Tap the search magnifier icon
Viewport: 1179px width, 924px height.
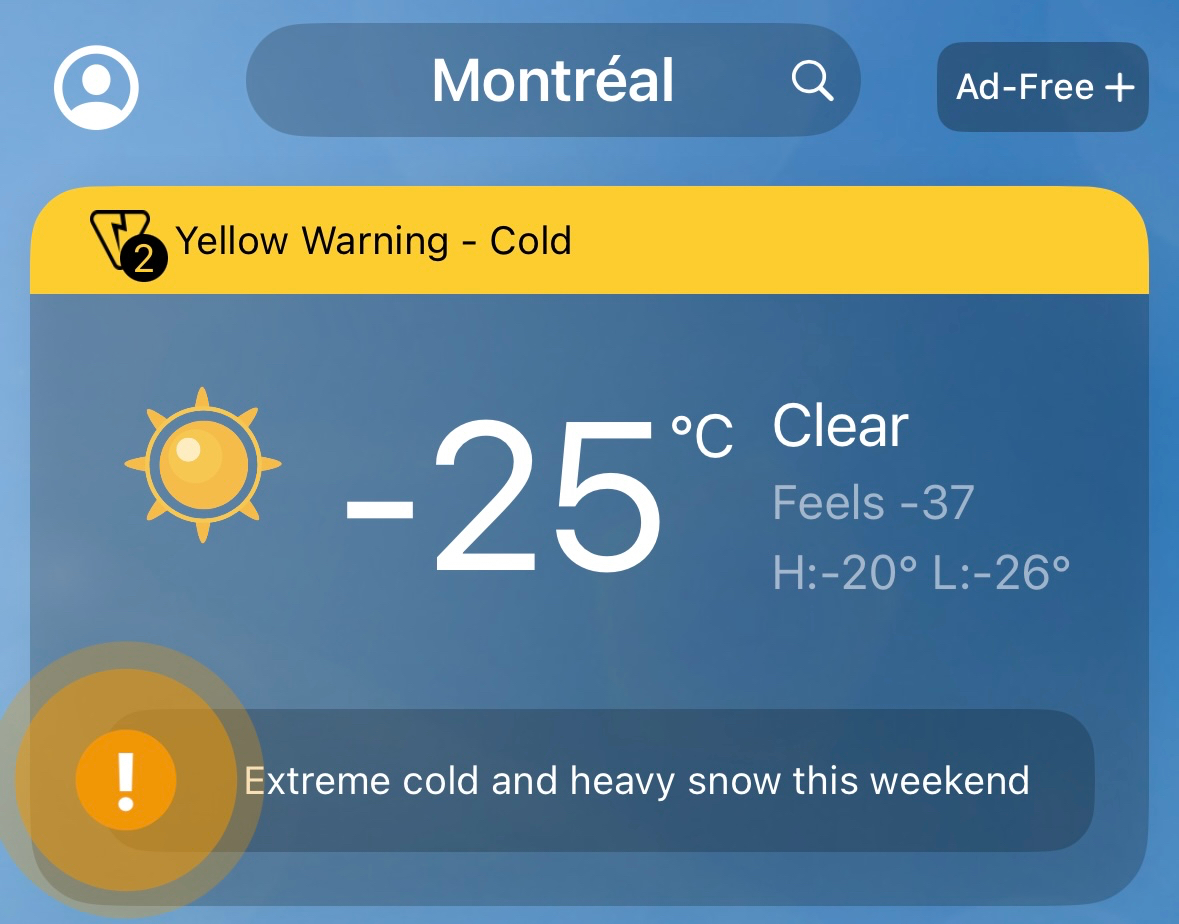pyautogui.click(x=812, y=80)
